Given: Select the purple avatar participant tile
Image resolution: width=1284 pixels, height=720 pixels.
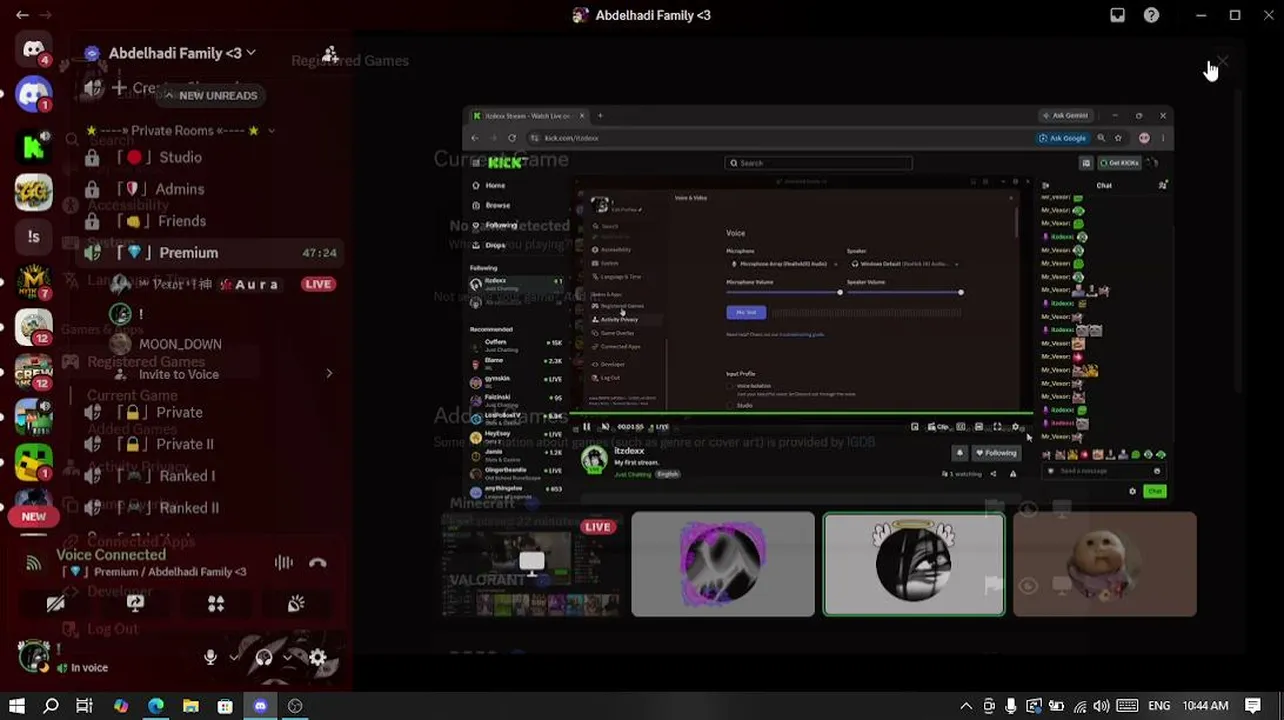Looking at the screenshot, I should click(x=723, y=564).
